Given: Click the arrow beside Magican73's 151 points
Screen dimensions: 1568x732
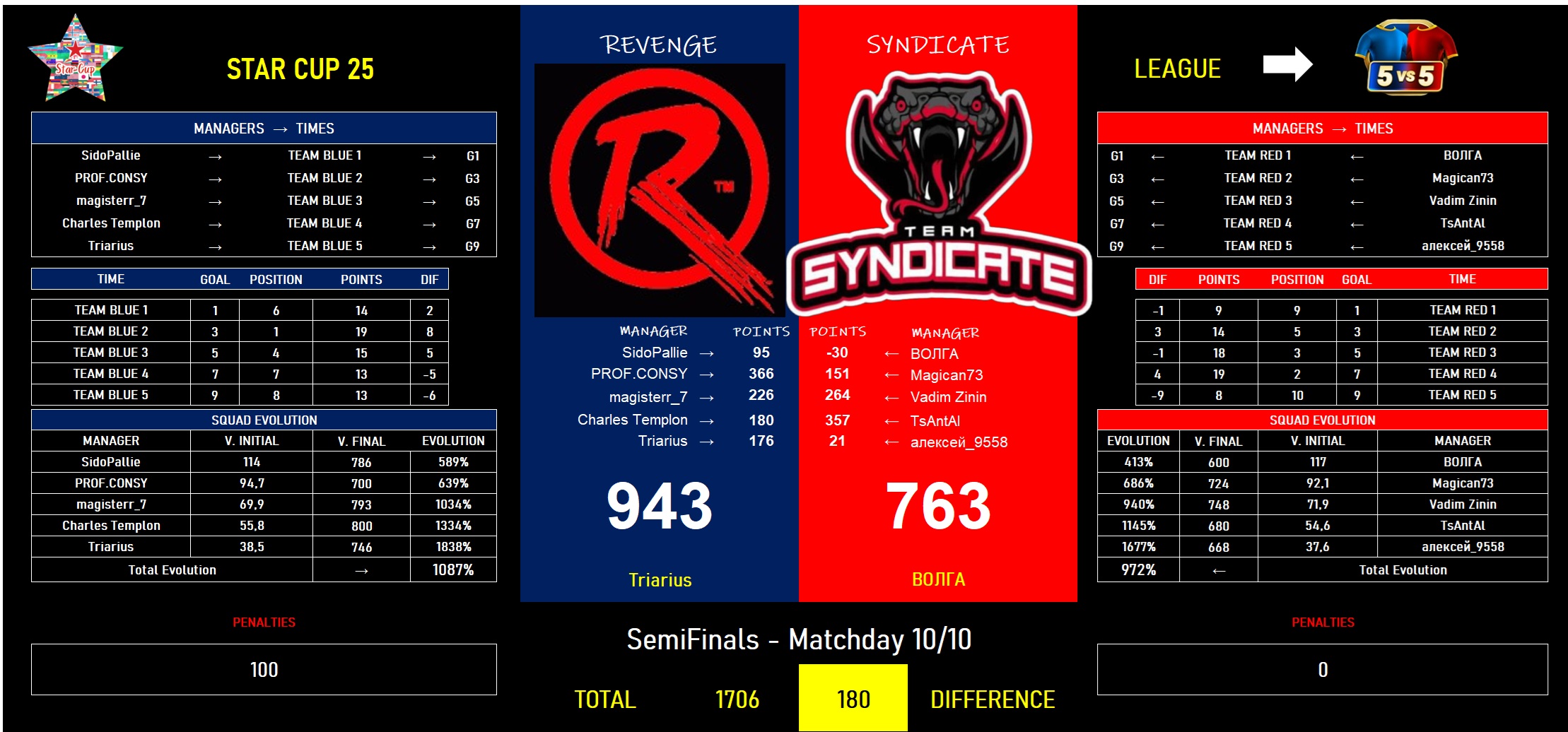Looking at the screenshot, I should tap(891, 375).
